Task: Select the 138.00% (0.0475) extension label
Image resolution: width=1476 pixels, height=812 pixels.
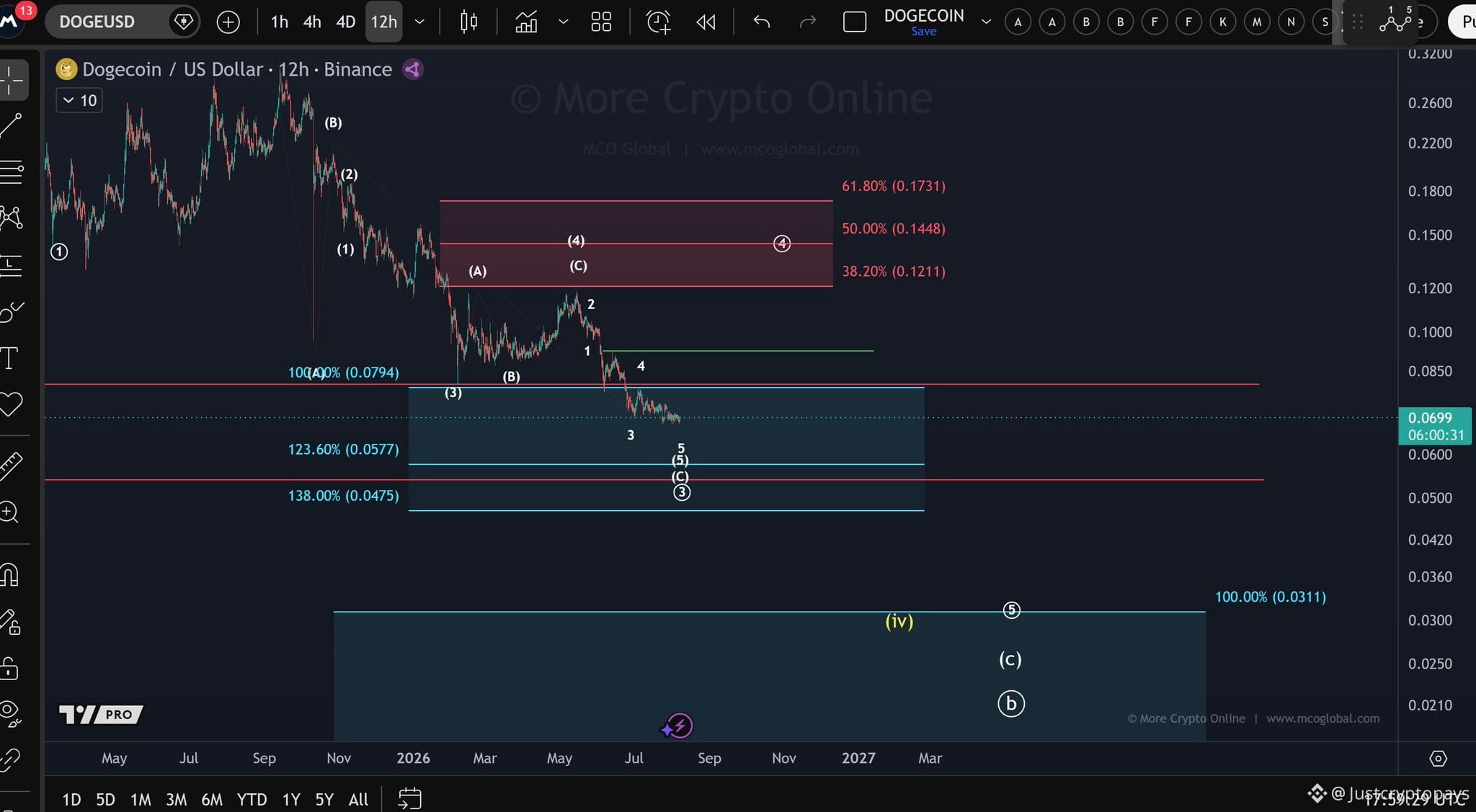Action: coord(343,495)
